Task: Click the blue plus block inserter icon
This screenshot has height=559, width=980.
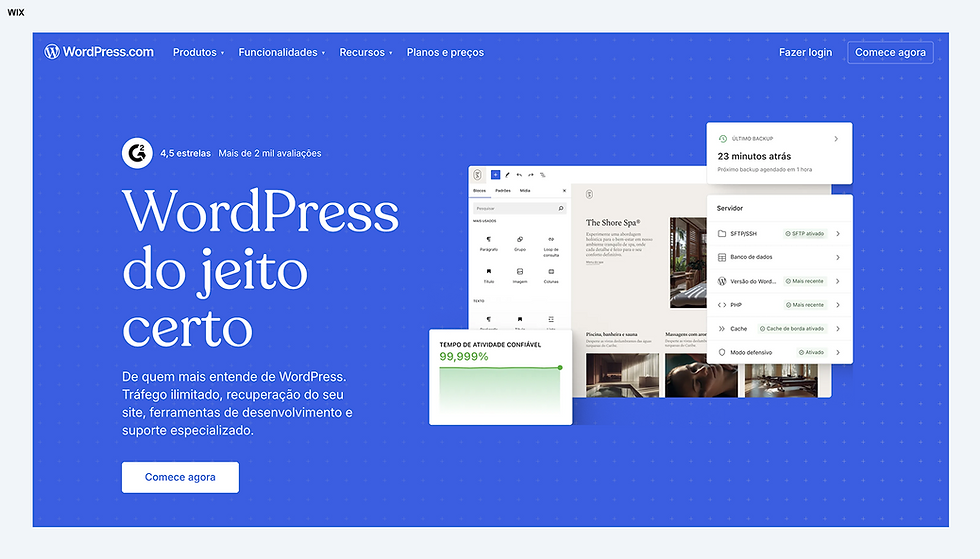Action: coord(495,175)
